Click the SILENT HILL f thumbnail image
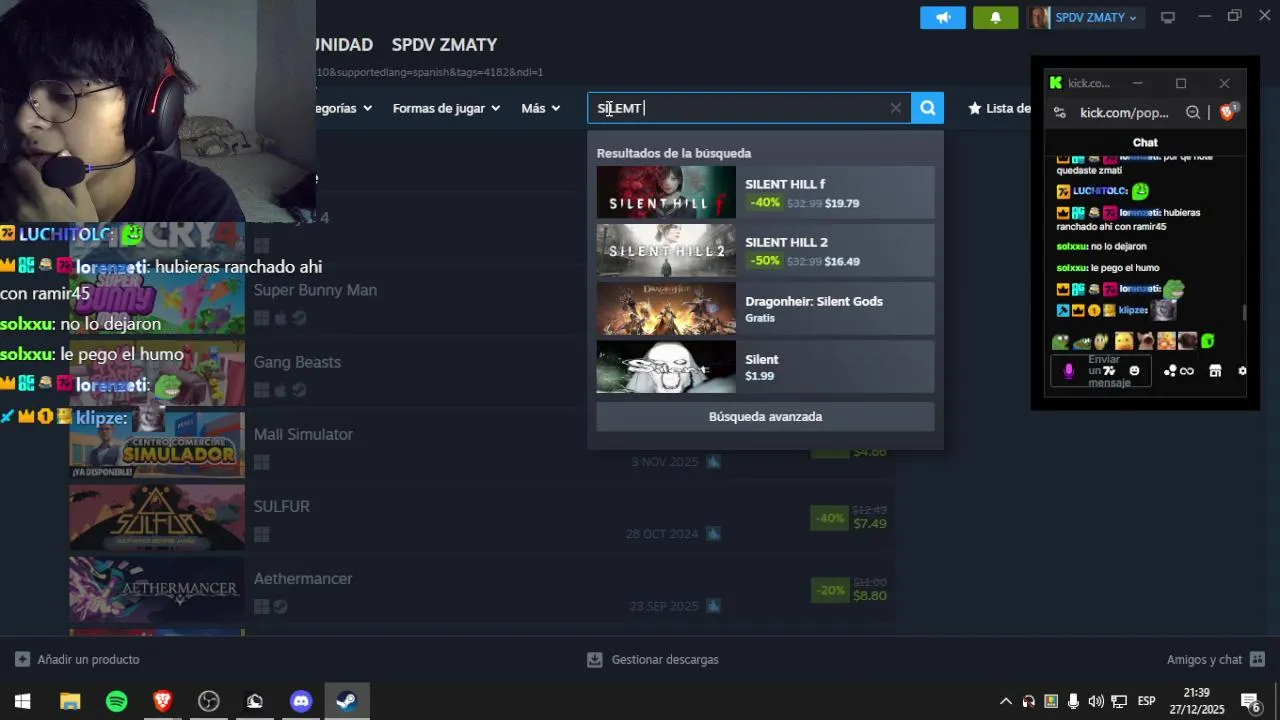This screenshot has width=1280, height=720. coord(666,192)
